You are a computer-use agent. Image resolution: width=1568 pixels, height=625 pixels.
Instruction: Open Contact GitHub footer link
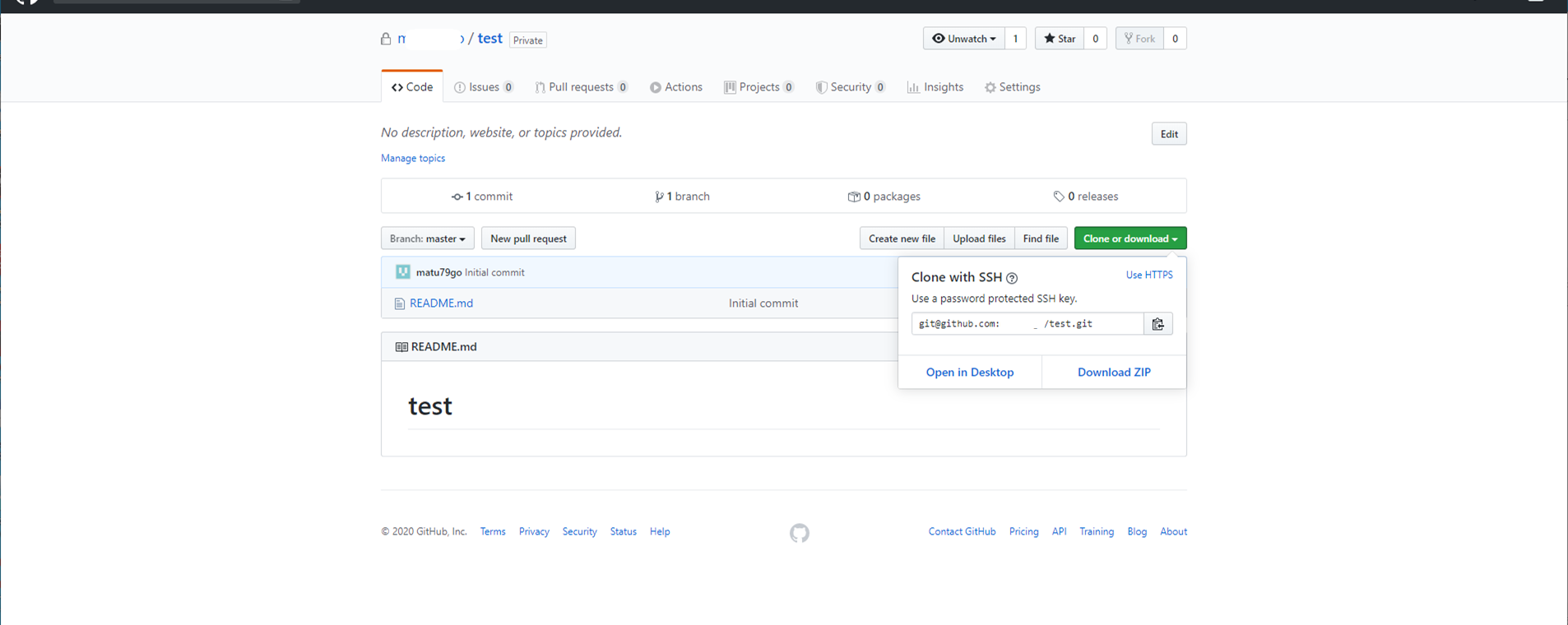tap(962, 532)
